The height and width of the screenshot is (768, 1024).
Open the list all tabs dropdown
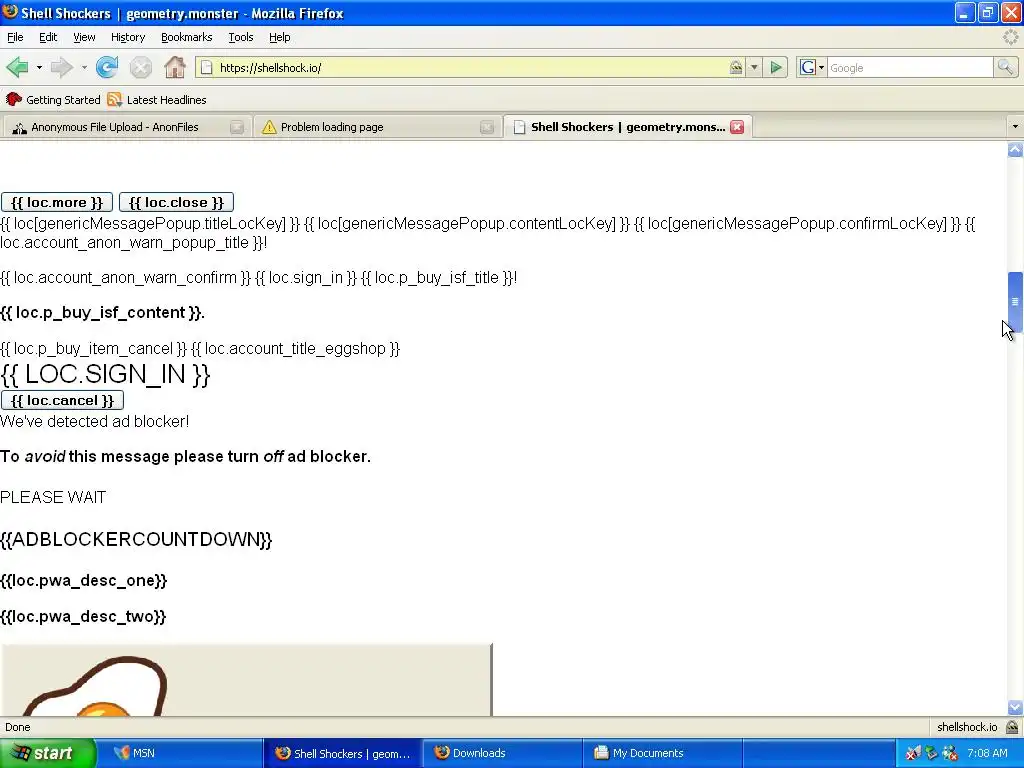(x=1015, y=127)
